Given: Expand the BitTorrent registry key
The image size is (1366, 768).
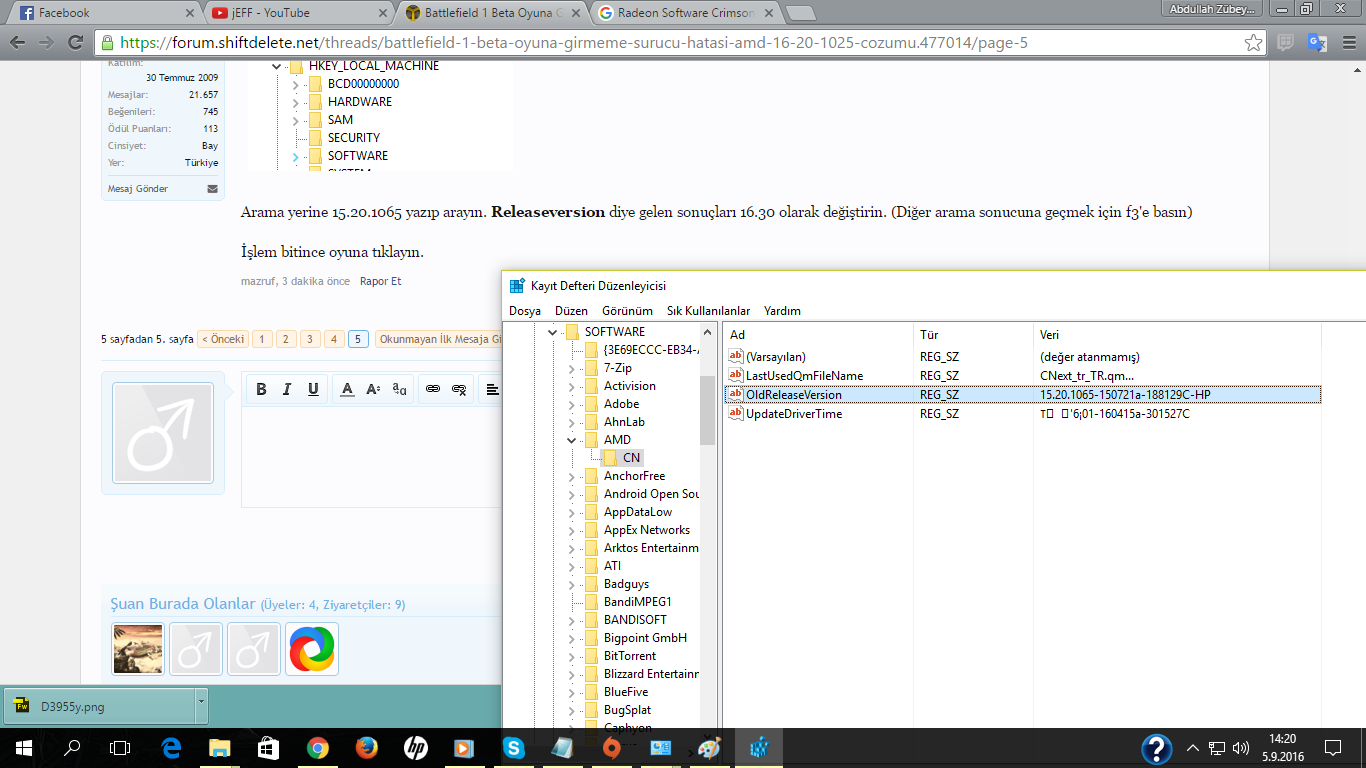Looking at the screenshot, I should click(571, 656).
